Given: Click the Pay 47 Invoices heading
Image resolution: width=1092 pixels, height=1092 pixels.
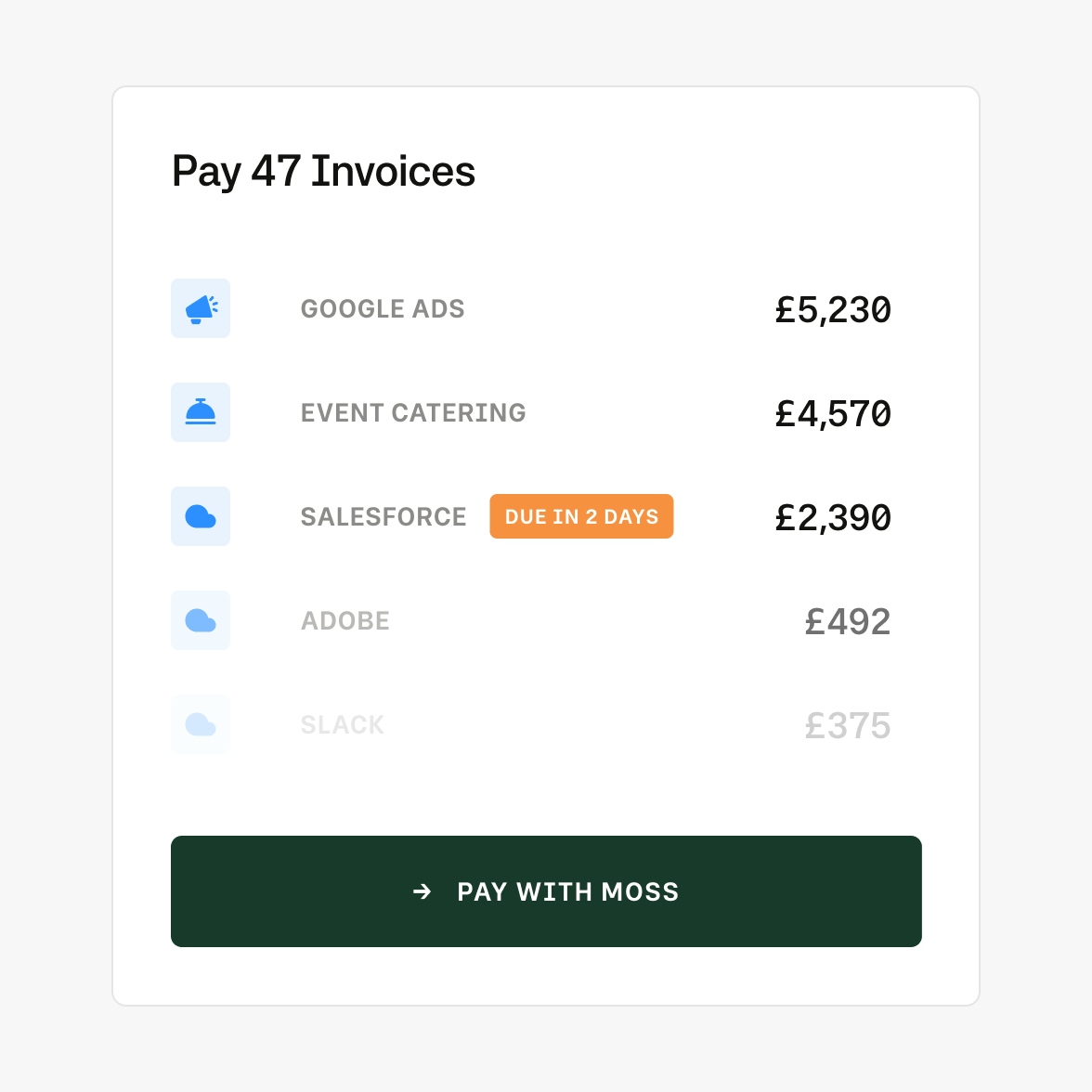Looking at the screenshot, I should pyautogui.click(x=323, y=172).
